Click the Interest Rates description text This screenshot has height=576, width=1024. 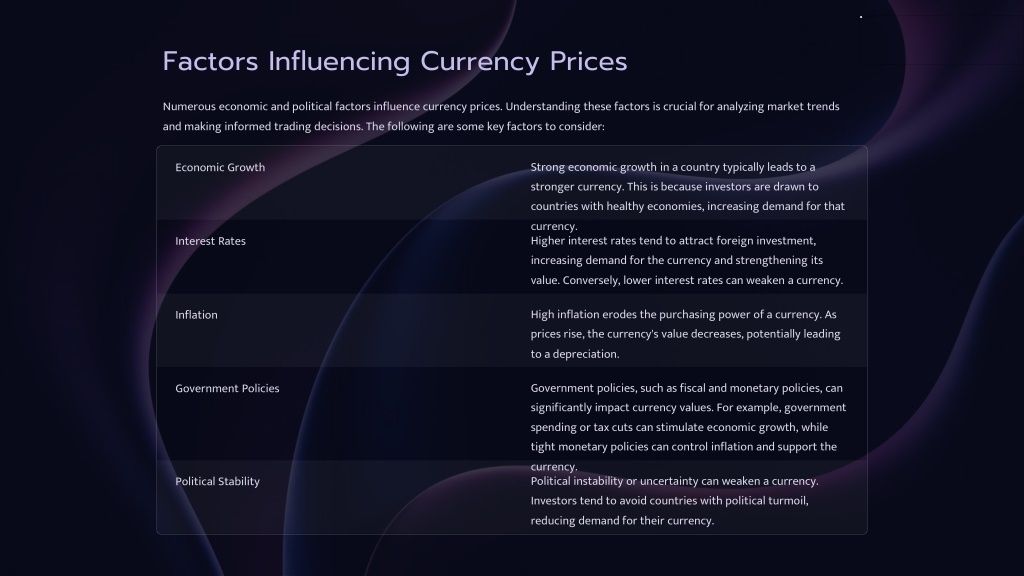[686, 261]
